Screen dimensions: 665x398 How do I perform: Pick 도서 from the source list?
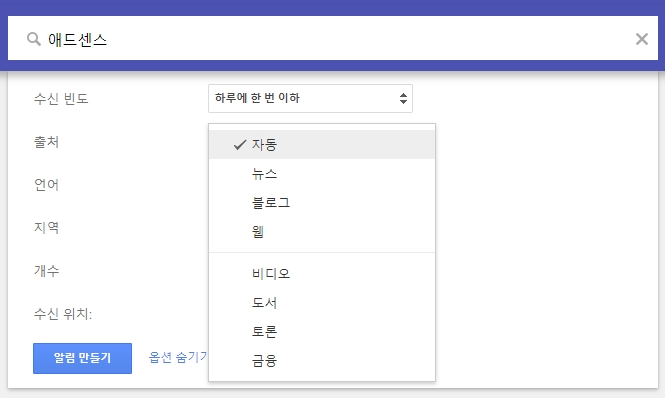[322, 303]
